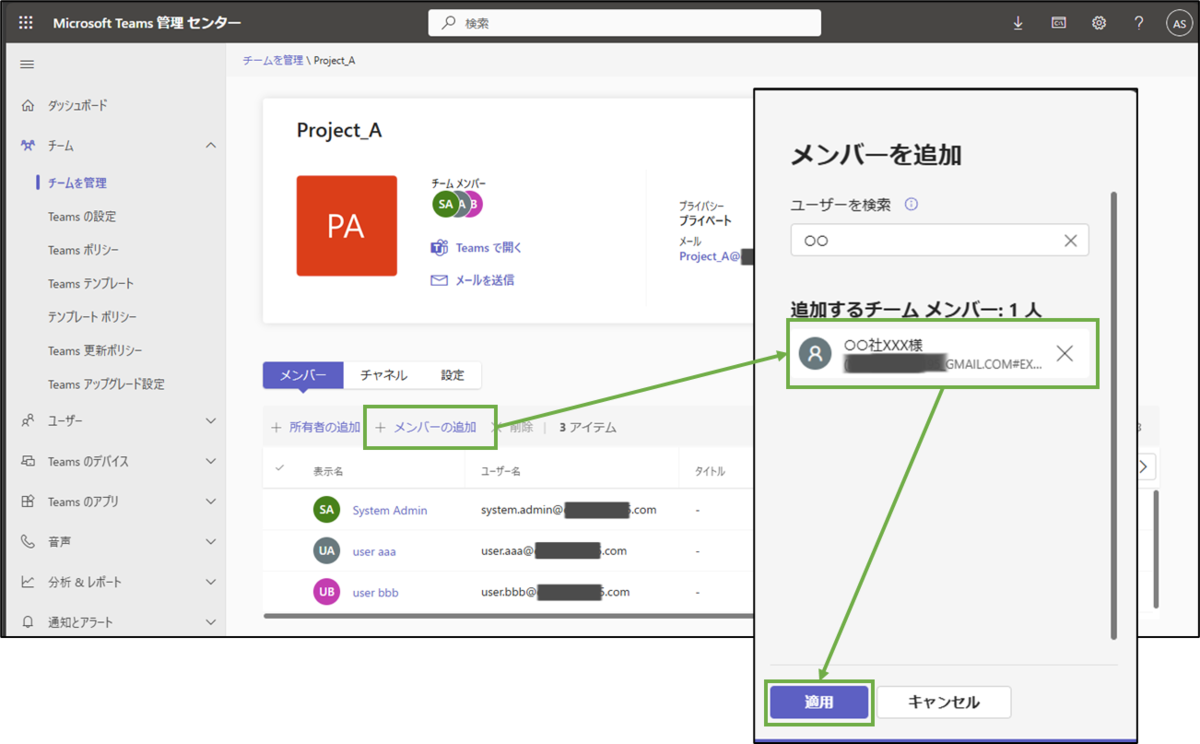
Task: Click the UA avatar in the user aaa row
Action: click(x=326, y=550)
